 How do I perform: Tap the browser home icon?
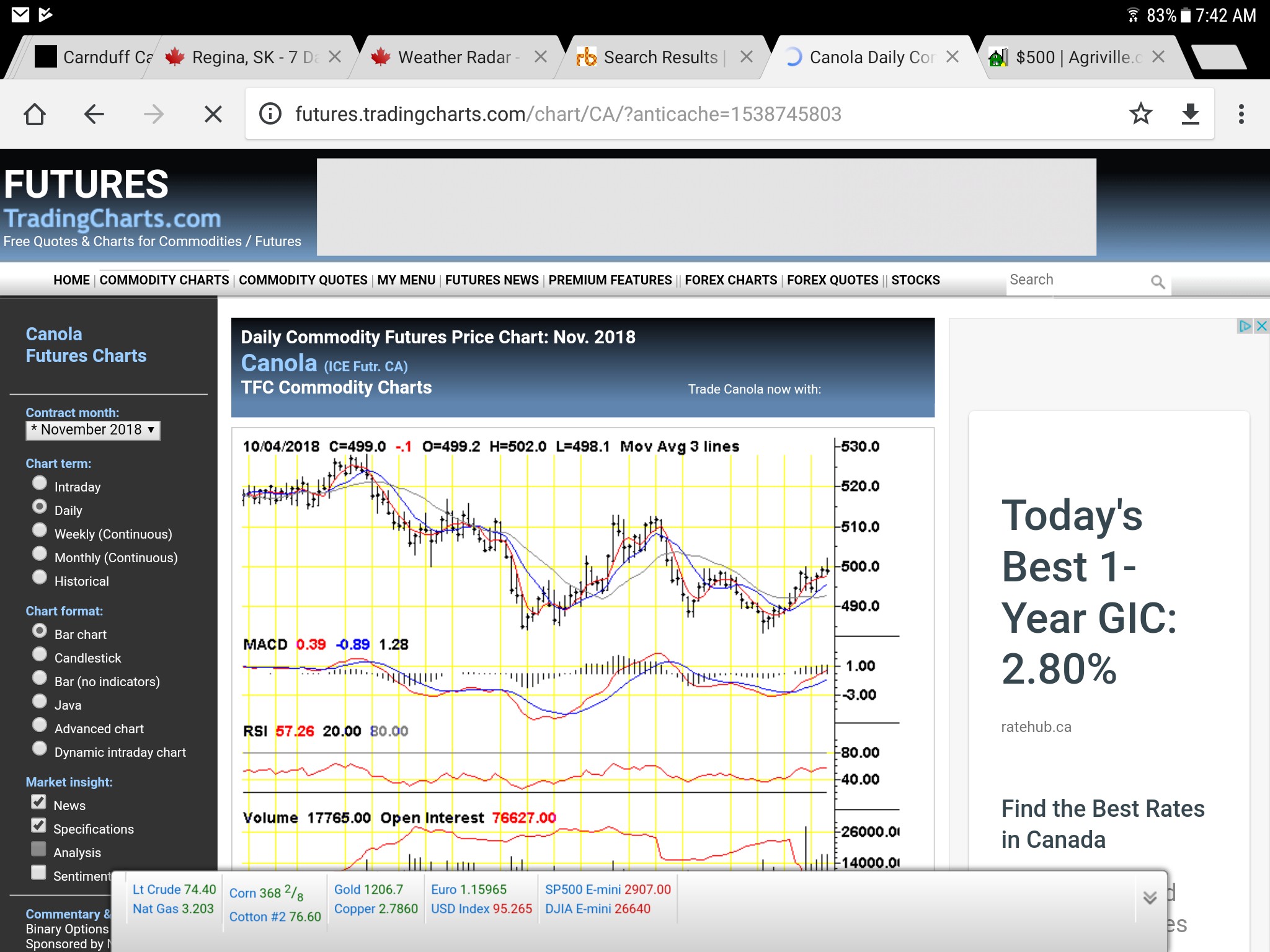[x=35, y=114]
